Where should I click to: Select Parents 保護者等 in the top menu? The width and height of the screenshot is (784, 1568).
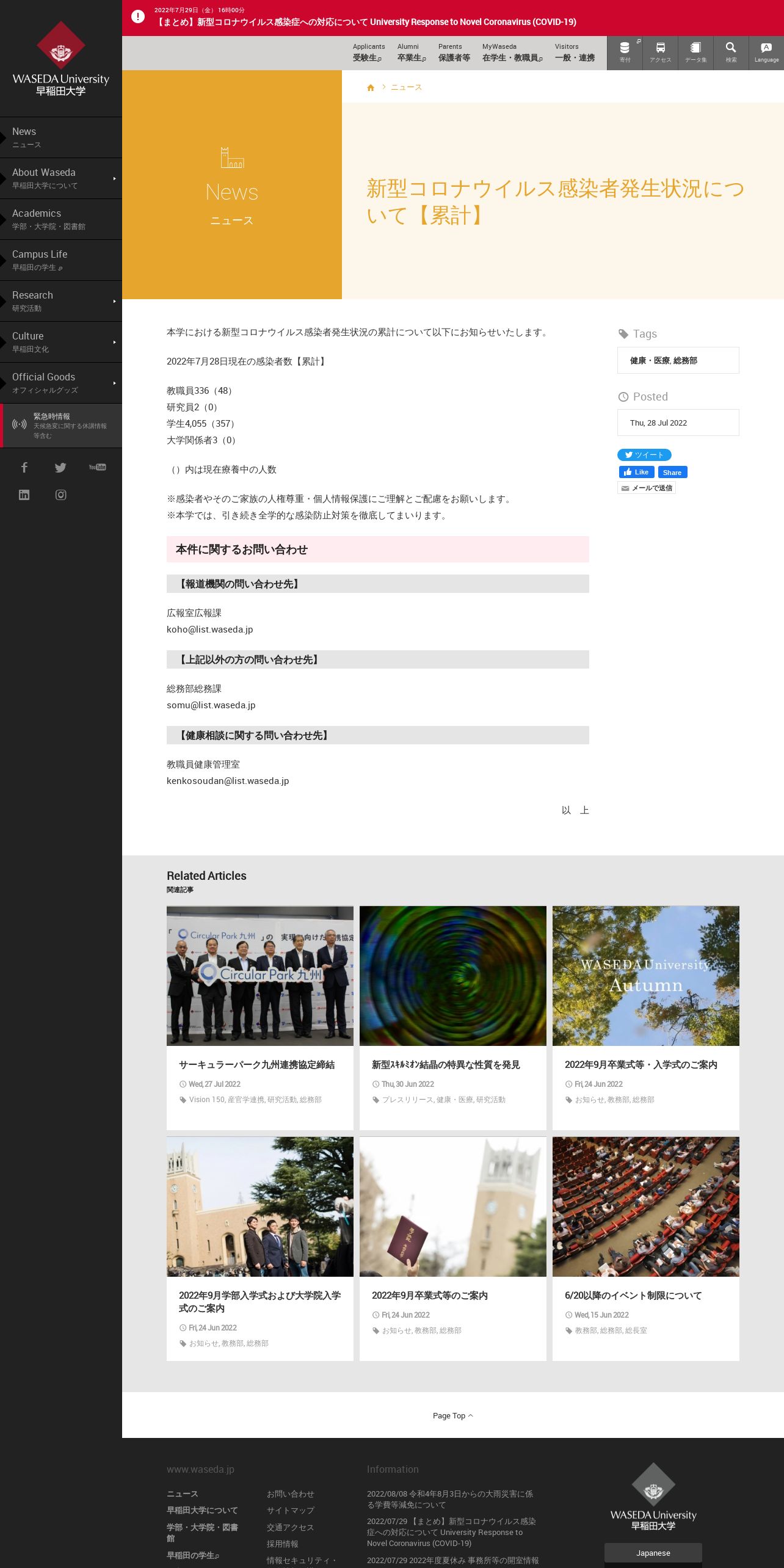[x=454, y=53]
